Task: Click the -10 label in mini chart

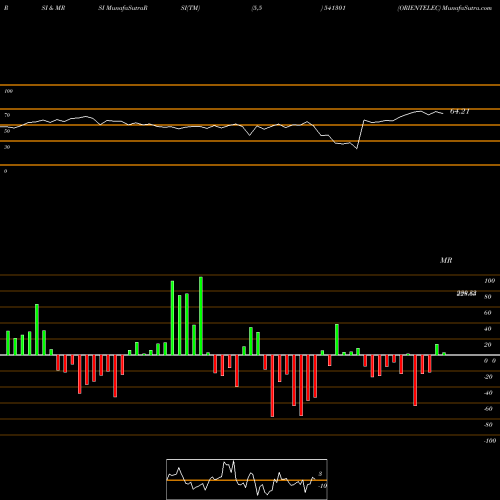Action: 322,486
